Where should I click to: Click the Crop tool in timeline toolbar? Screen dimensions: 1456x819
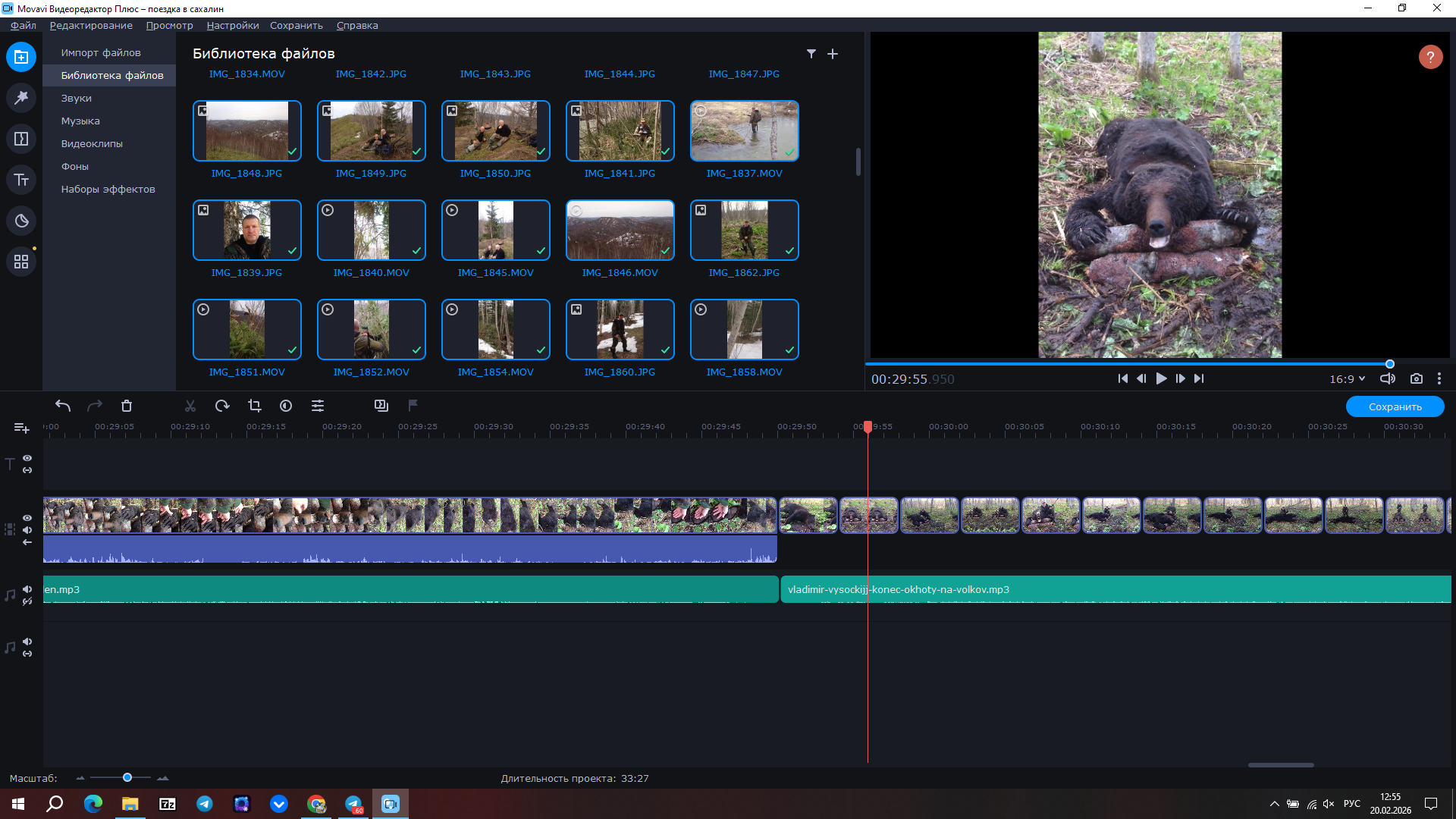pyautogui.click(x=254, y=406)
